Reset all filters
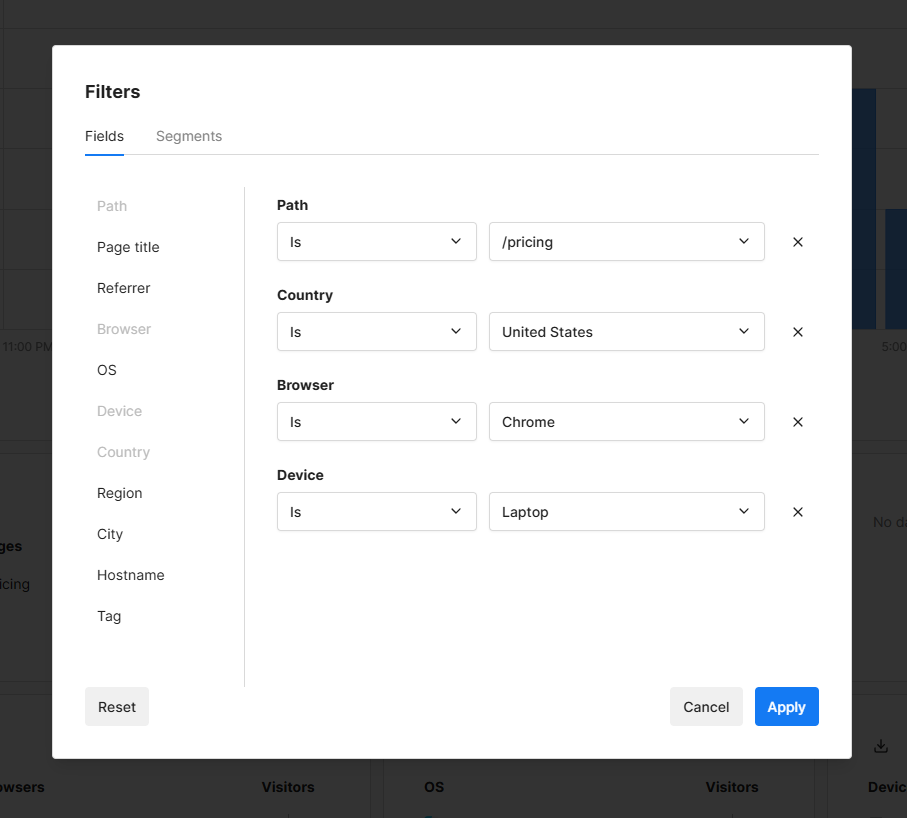Image resolution: width=907 pixels, height=818 pixels. tap(117, 707)
